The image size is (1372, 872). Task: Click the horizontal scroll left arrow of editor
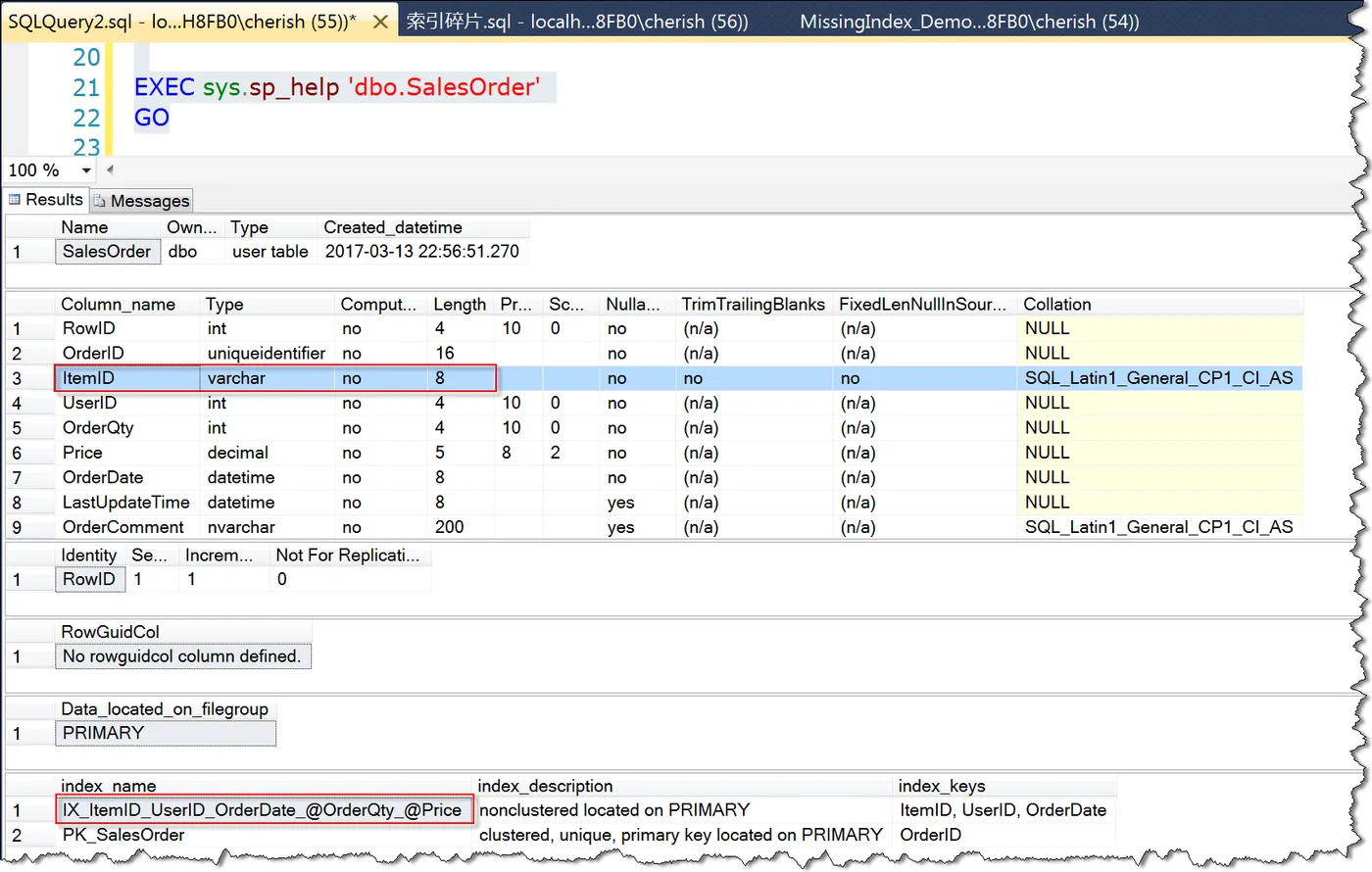pos(110,170)
